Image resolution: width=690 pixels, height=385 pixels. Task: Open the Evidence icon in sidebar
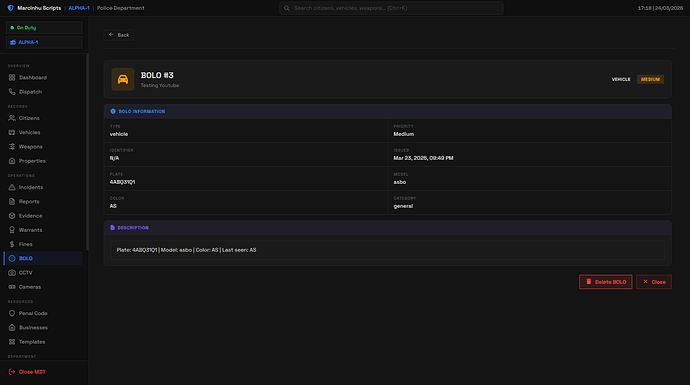[12, 216]
